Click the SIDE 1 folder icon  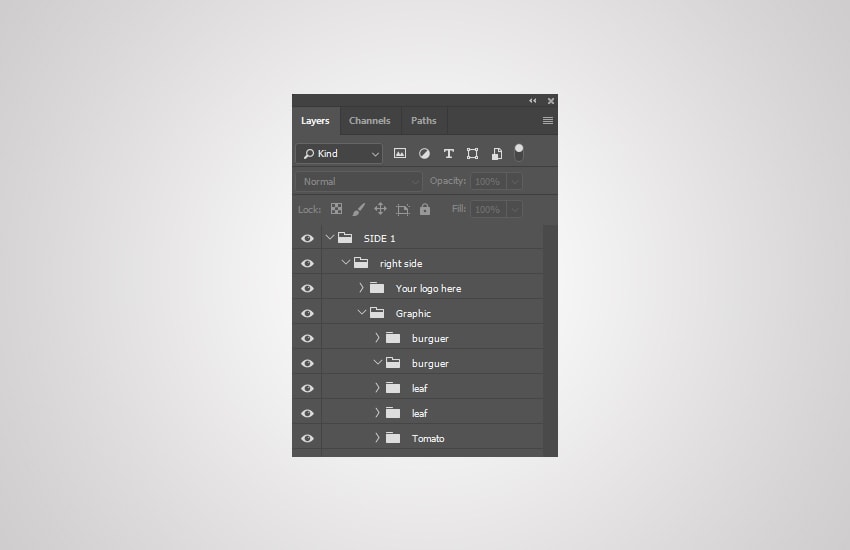click(x=345, y=237)
